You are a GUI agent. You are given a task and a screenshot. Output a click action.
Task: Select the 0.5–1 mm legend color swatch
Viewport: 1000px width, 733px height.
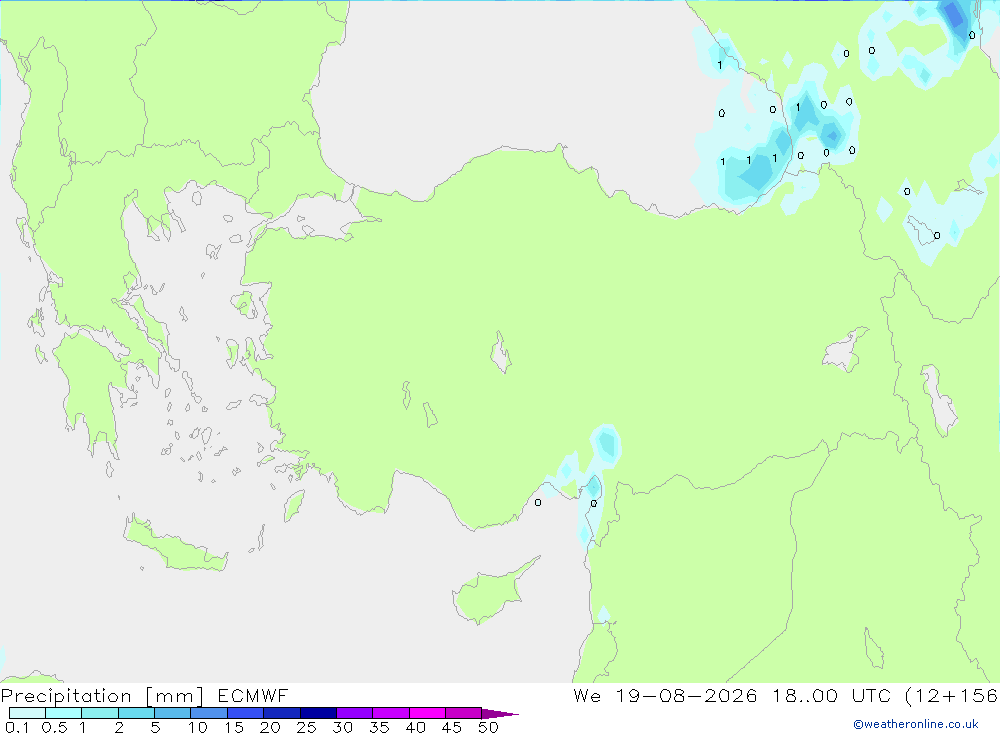pos(63,713)
